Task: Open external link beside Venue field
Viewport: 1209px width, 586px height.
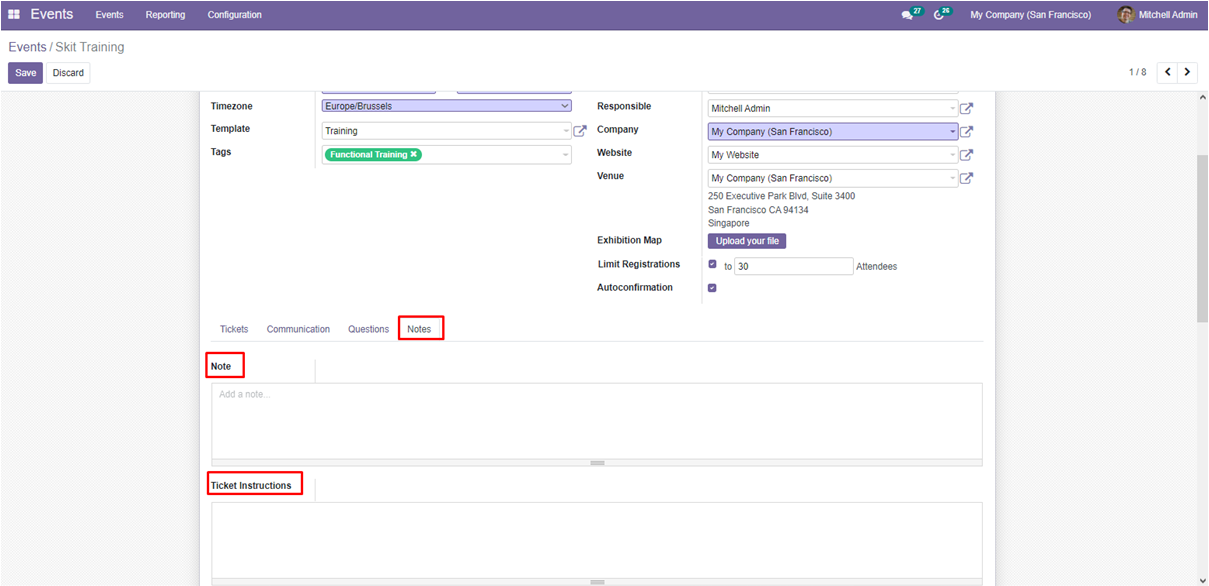Action: click(966, 178)
